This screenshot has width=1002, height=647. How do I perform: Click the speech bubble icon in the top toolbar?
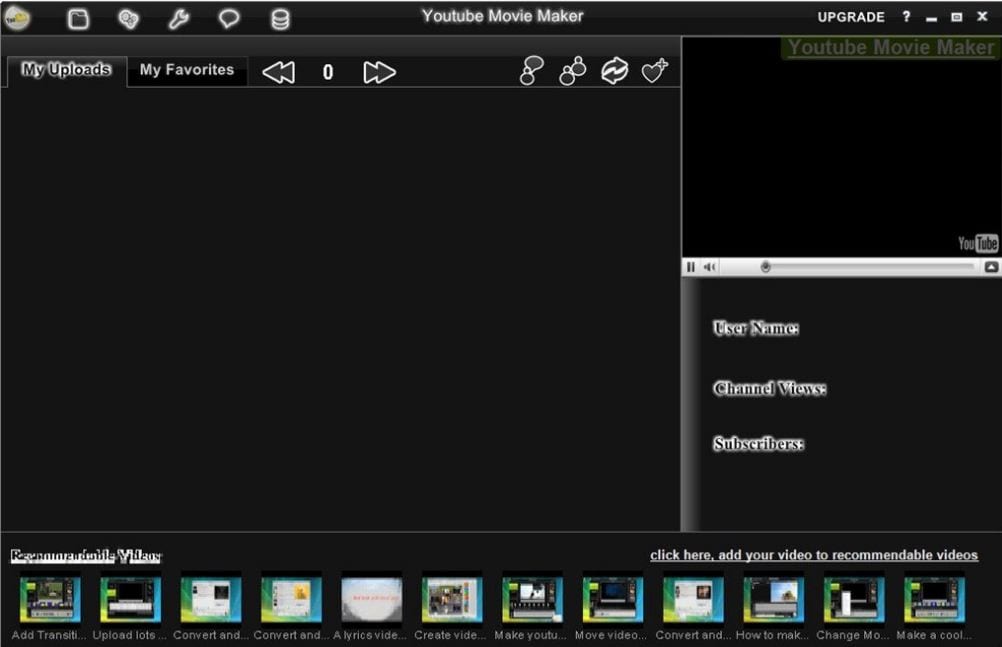pyautogui.click(x=229, y=19)
